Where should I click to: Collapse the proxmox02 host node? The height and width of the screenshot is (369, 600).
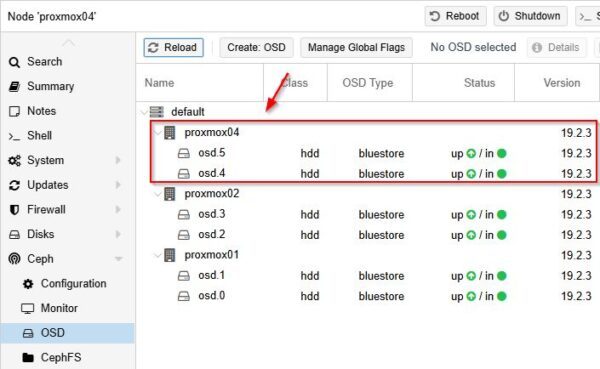[157, 194]
